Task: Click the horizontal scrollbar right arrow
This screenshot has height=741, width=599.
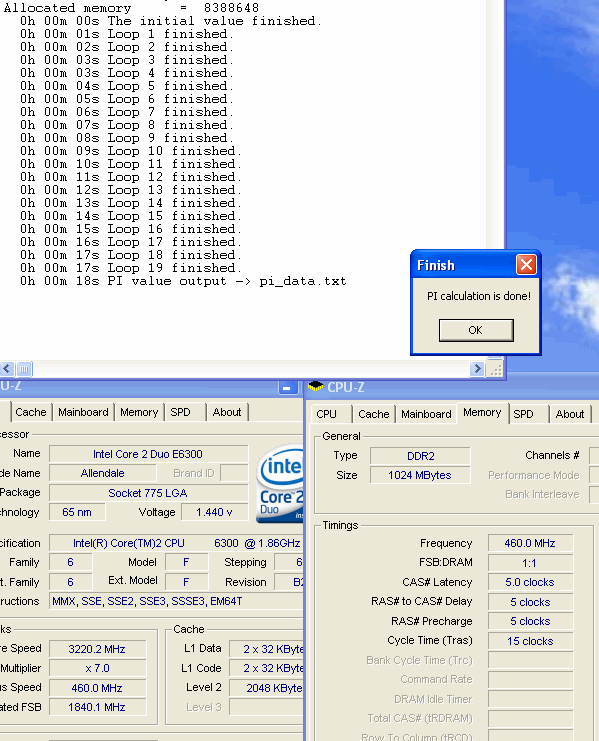Action: click(477, 368)
